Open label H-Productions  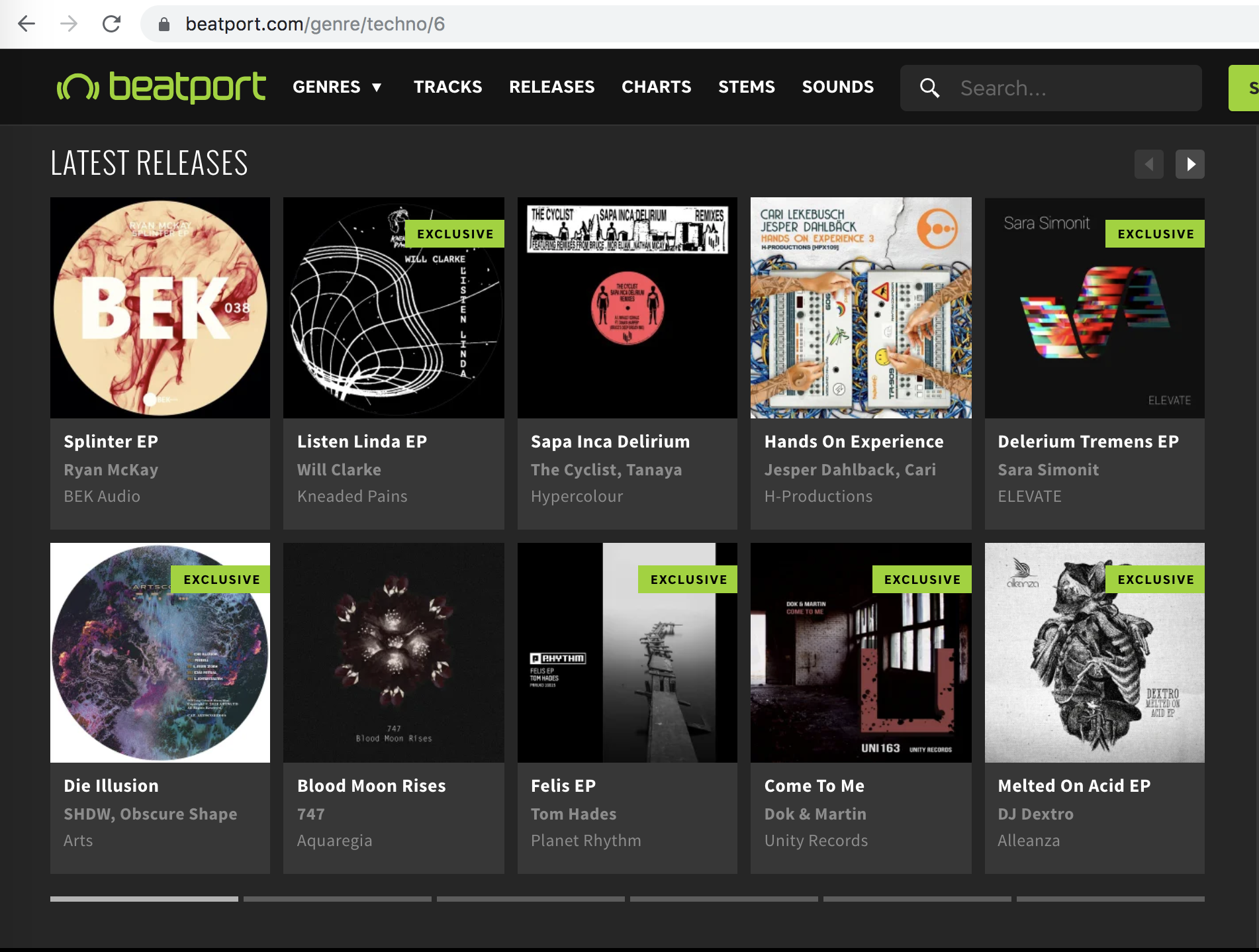pyautogui.click(x=819, y=497)
